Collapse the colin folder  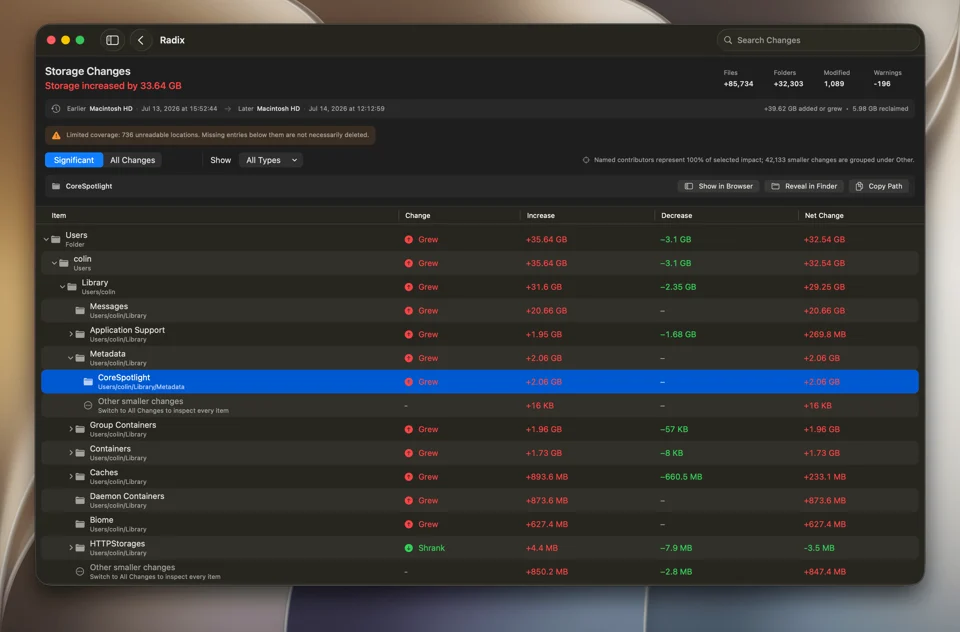pyautogui.click(x=54, y=263)
